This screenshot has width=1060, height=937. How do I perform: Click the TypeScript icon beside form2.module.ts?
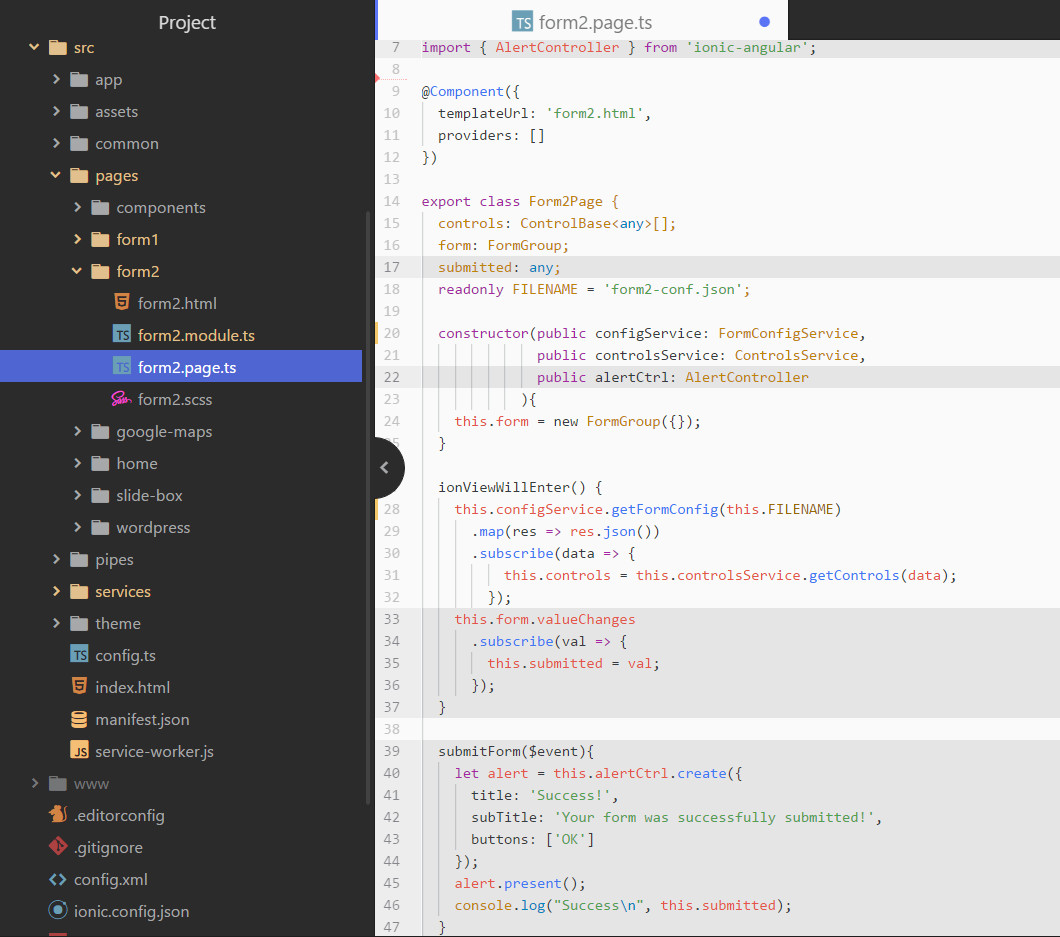tap(122, 335)
